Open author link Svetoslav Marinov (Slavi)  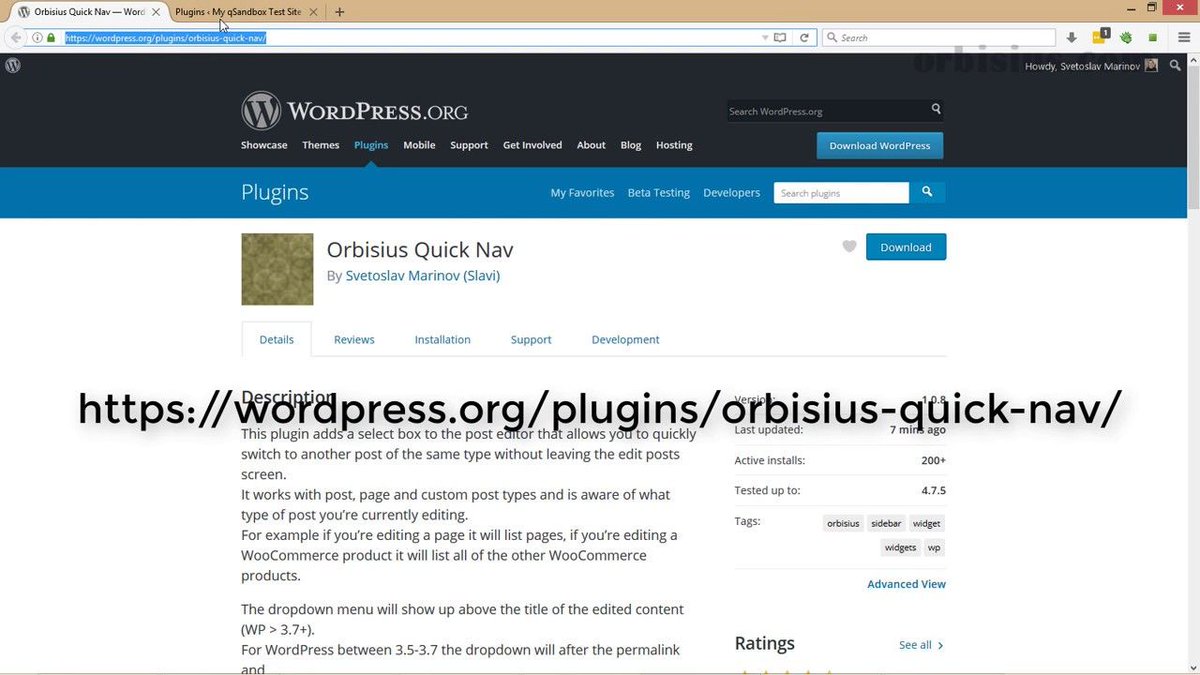pyautogui.click(x=423, y=275)
